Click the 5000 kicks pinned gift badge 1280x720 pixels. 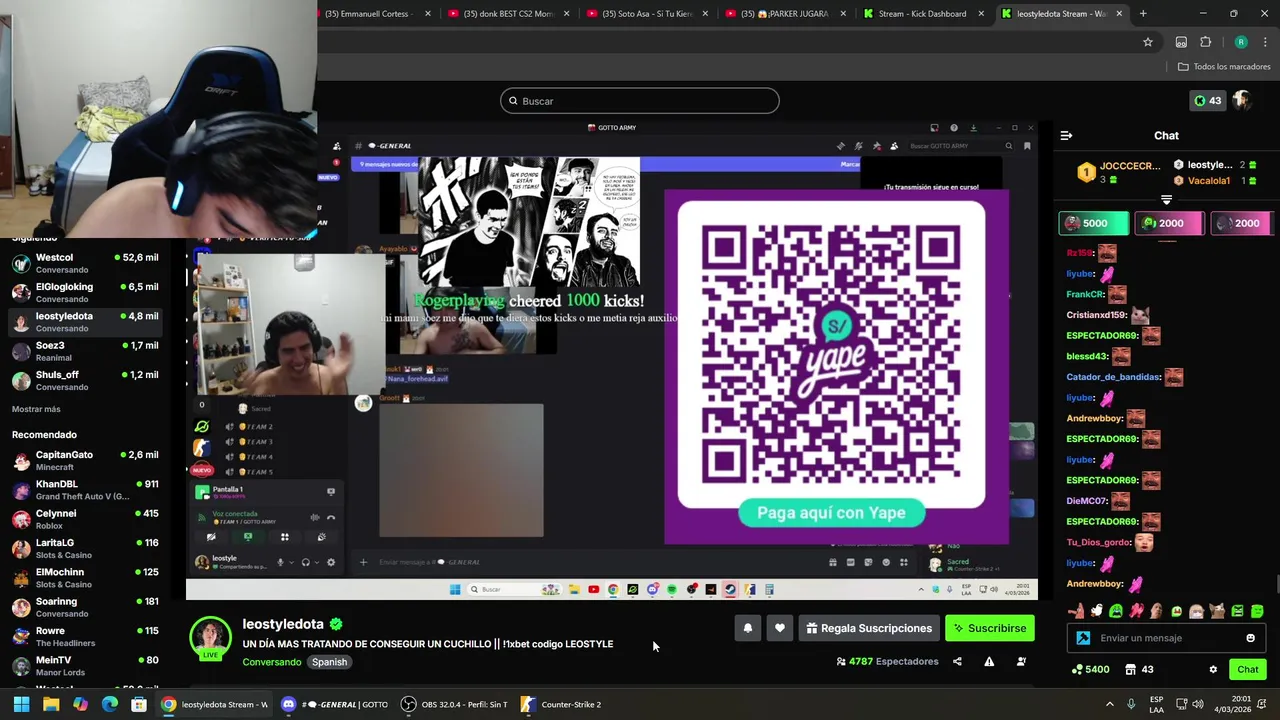coord(1094,223)
